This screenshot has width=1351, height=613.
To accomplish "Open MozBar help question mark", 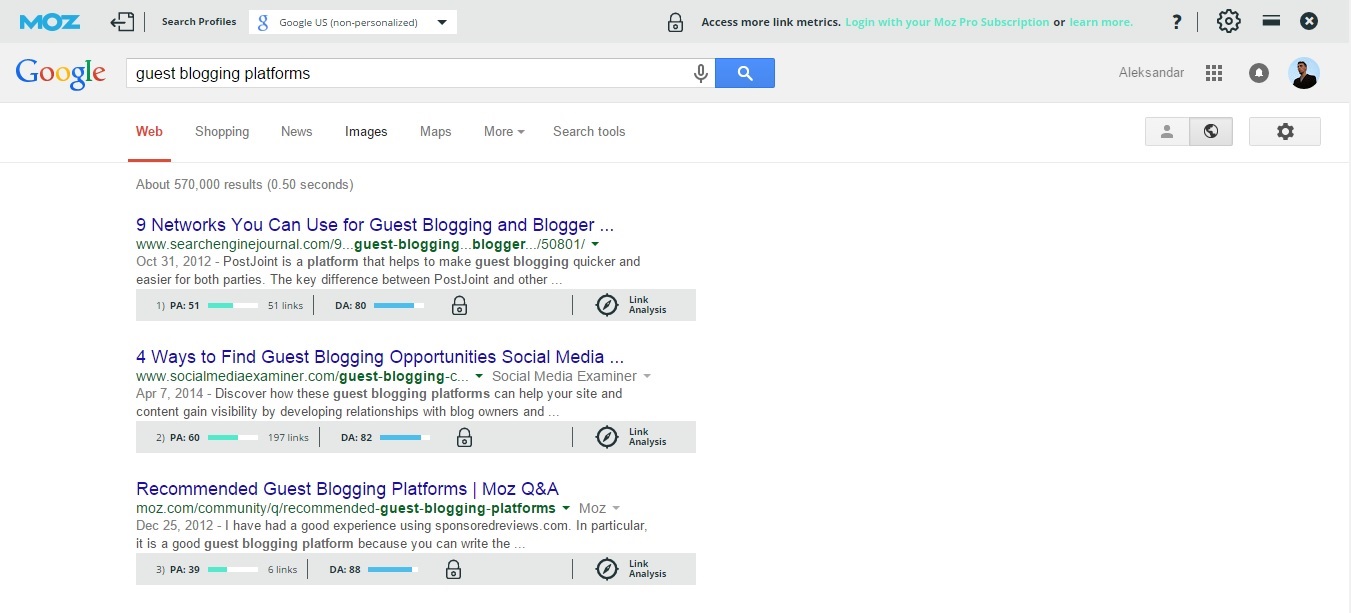I will [1177, 22].
